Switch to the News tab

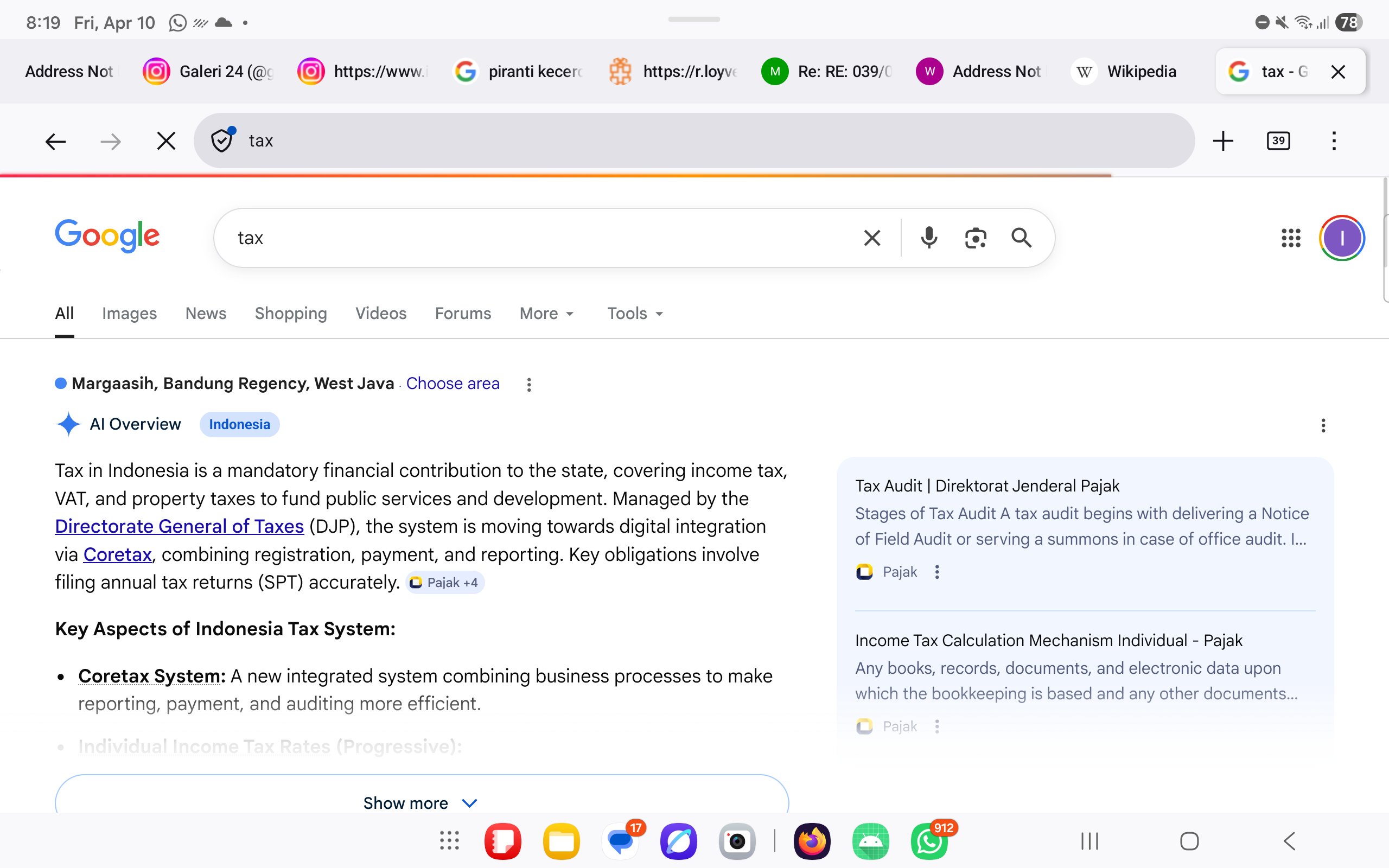(x=206, y=314)
